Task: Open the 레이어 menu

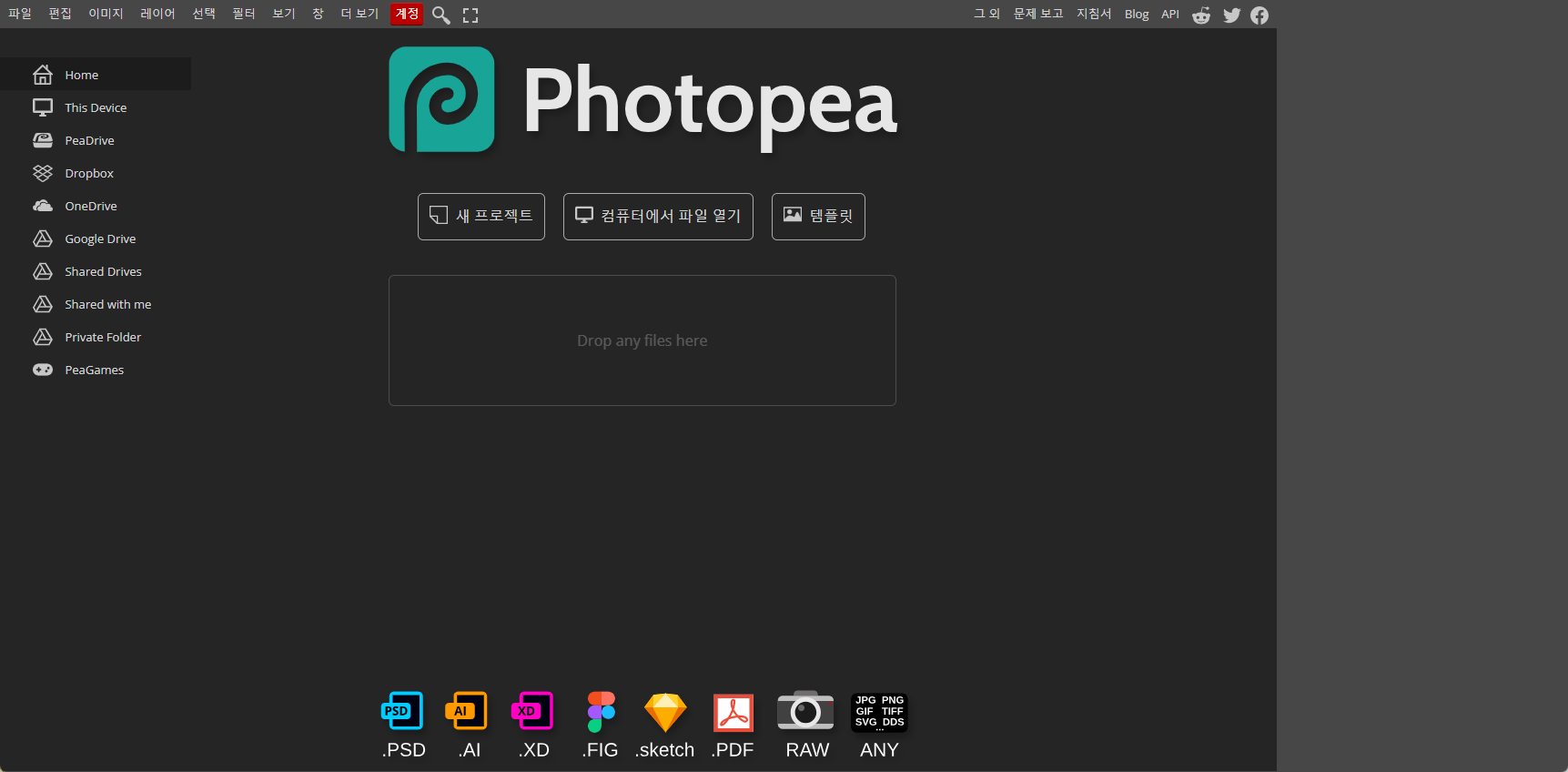Action: click(x=157, y=14)
